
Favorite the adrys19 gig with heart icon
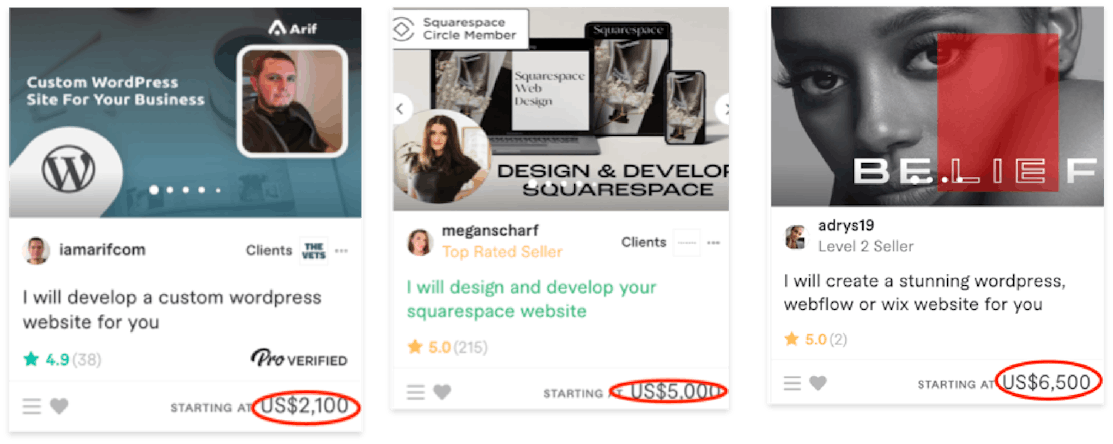[818, 383]
